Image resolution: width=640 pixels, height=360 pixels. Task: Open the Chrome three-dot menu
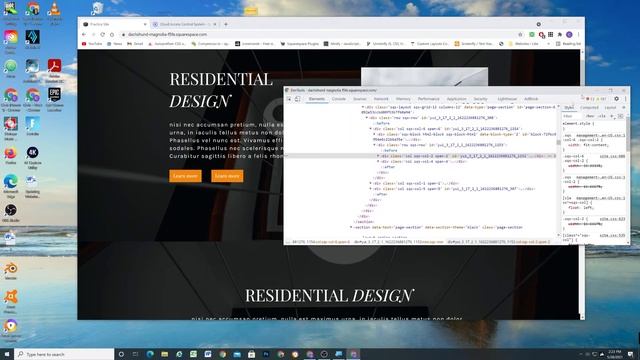578,35
